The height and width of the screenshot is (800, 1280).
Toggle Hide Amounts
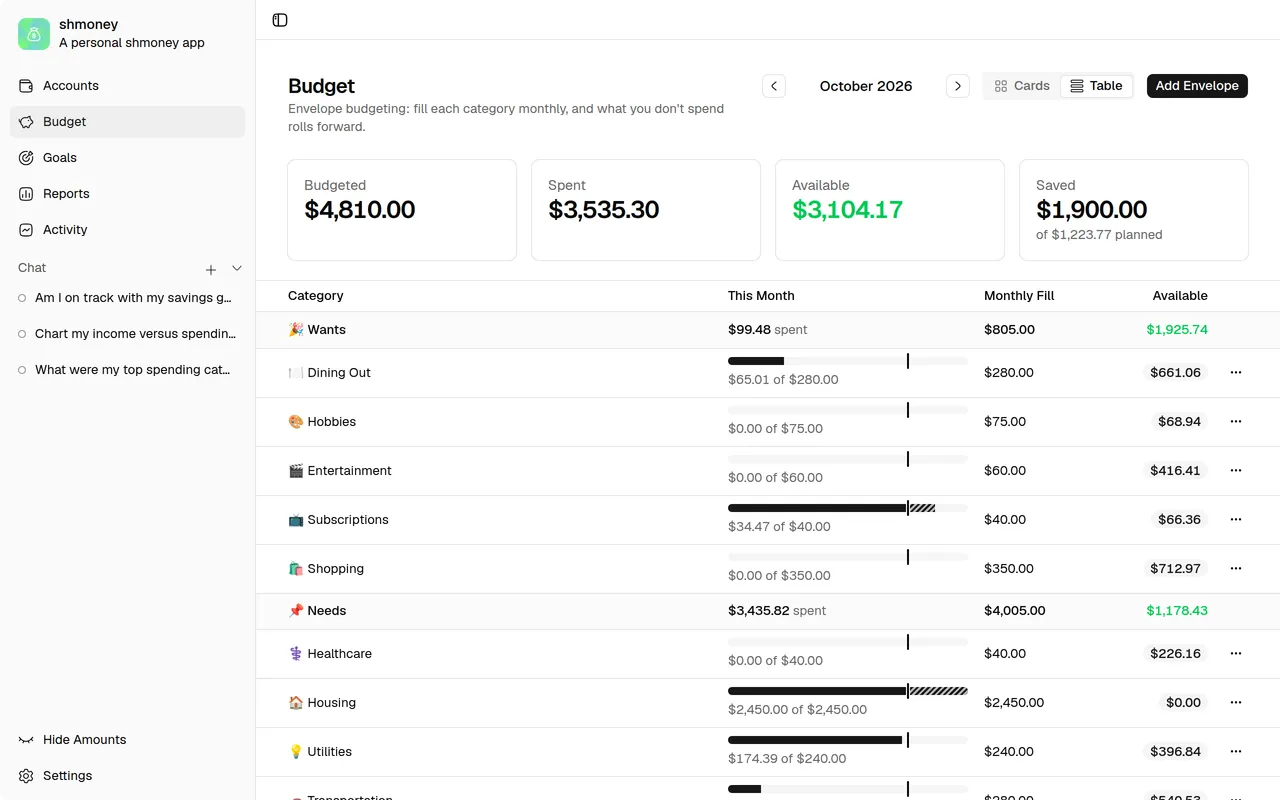click(127, 740)
